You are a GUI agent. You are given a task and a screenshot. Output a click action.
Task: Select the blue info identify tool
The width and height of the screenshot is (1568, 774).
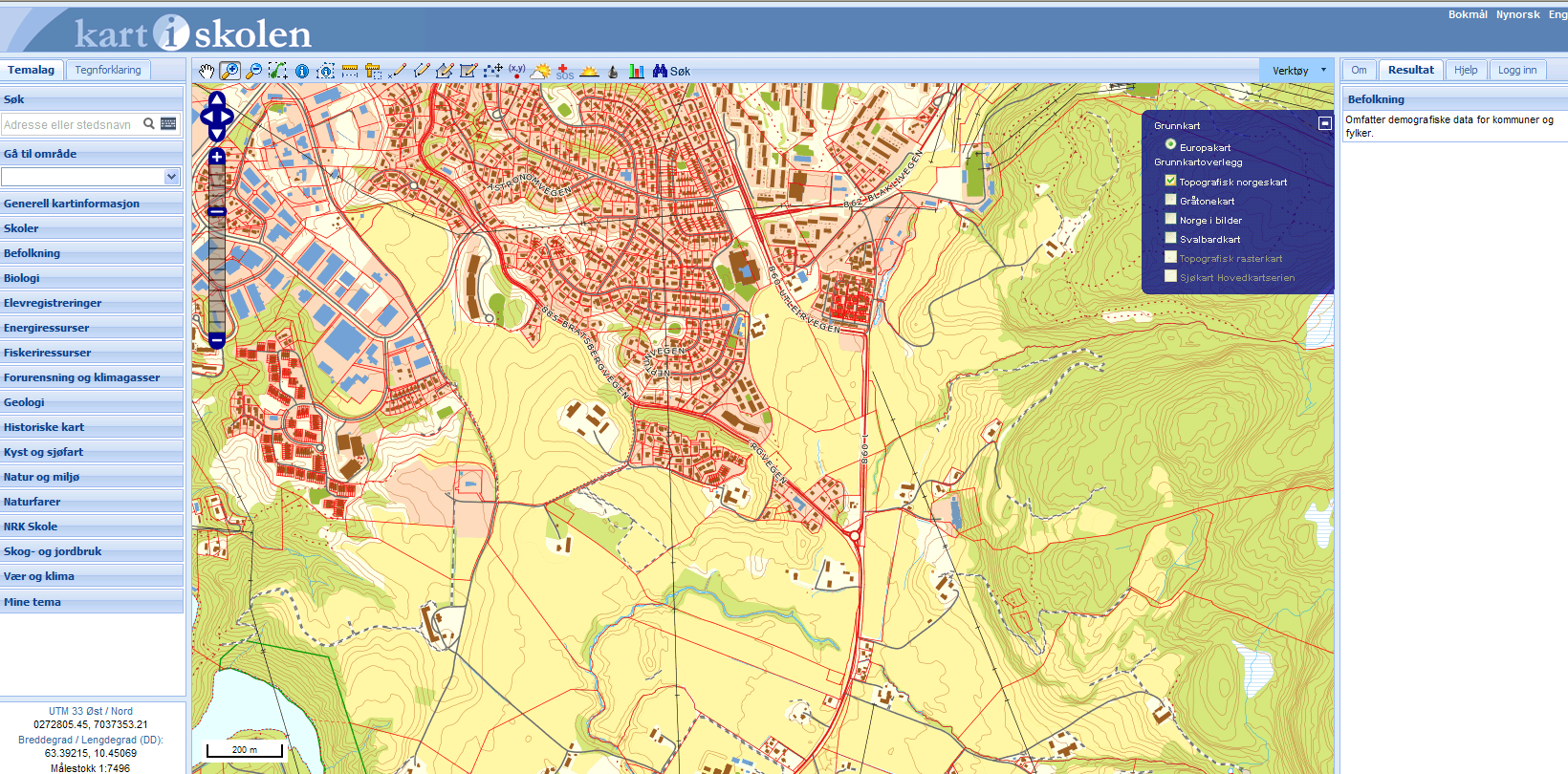[302, 71]
